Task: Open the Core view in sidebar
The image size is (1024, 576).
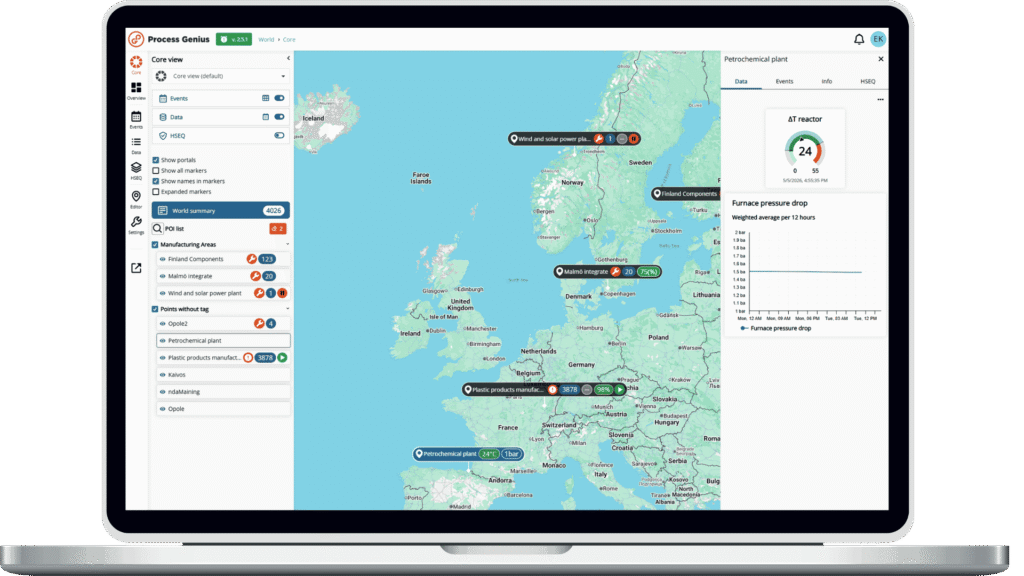Action: [136, 64]
